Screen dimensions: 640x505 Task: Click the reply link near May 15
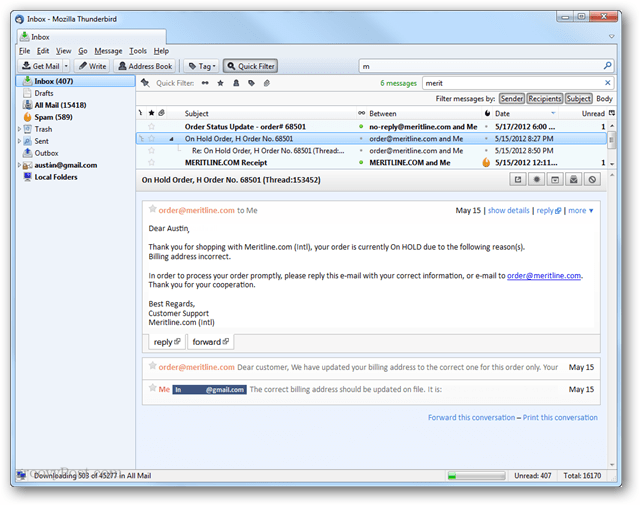pos(549,211)
